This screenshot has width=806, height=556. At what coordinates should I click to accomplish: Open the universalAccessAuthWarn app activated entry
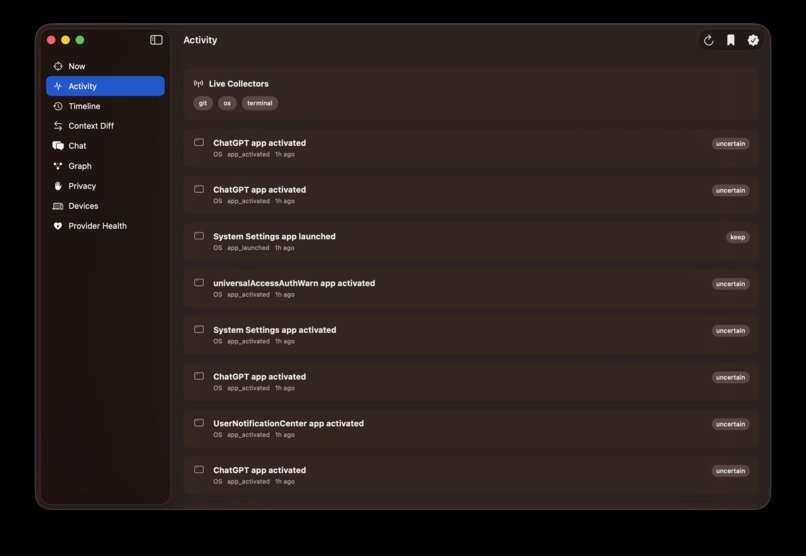coord(471,288)
